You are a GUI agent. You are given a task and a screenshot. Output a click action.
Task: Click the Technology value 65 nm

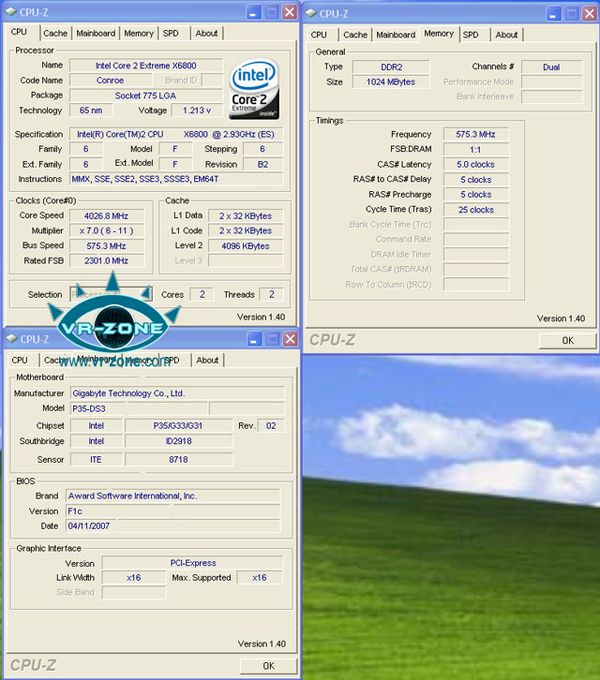91,111
